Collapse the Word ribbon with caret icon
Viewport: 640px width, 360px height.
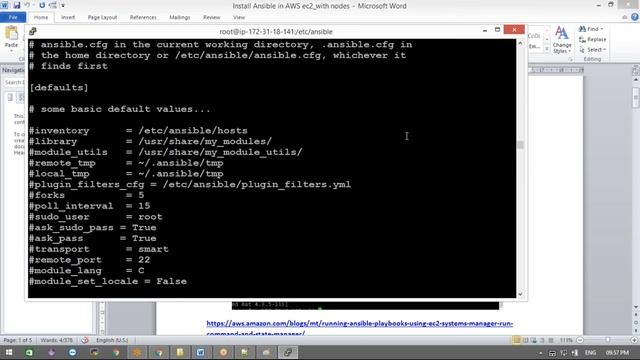point(624,17)
